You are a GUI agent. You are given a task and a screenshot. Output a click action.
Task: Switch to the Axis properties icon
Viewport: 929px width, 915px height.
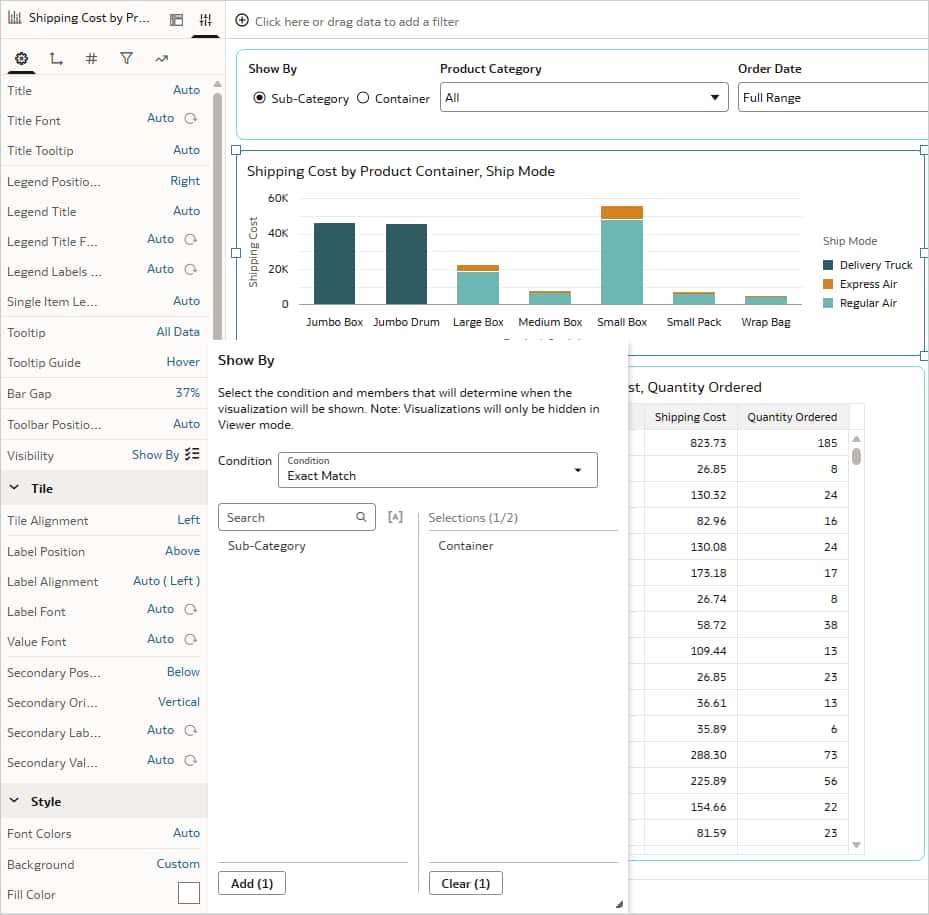click(x=56, y=59)
